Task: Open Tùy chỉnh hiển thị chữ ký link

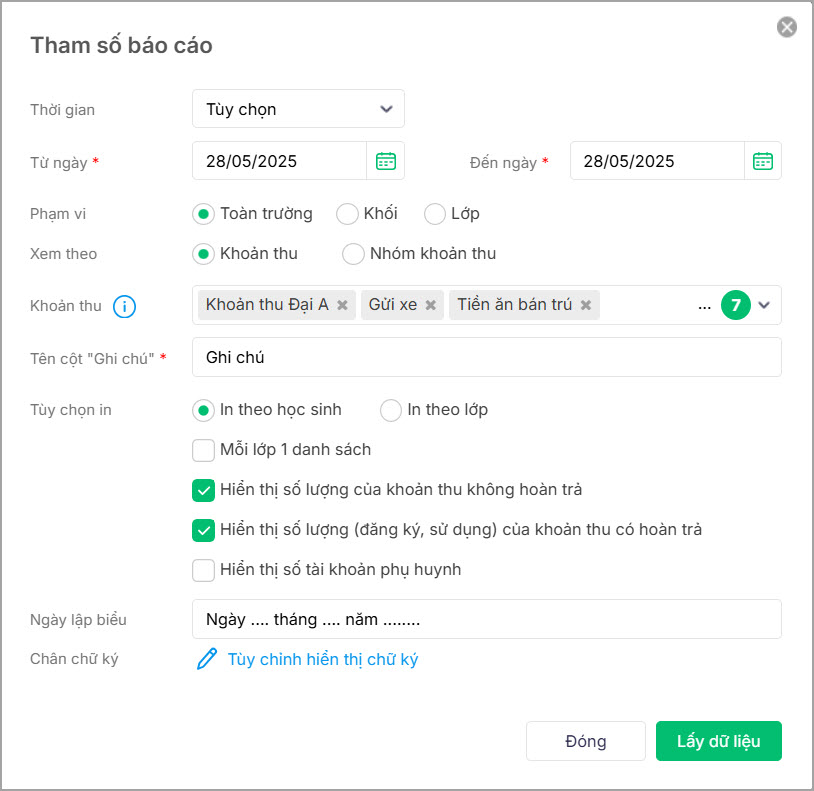Action: pyautogui.click(x=322, y=659)
